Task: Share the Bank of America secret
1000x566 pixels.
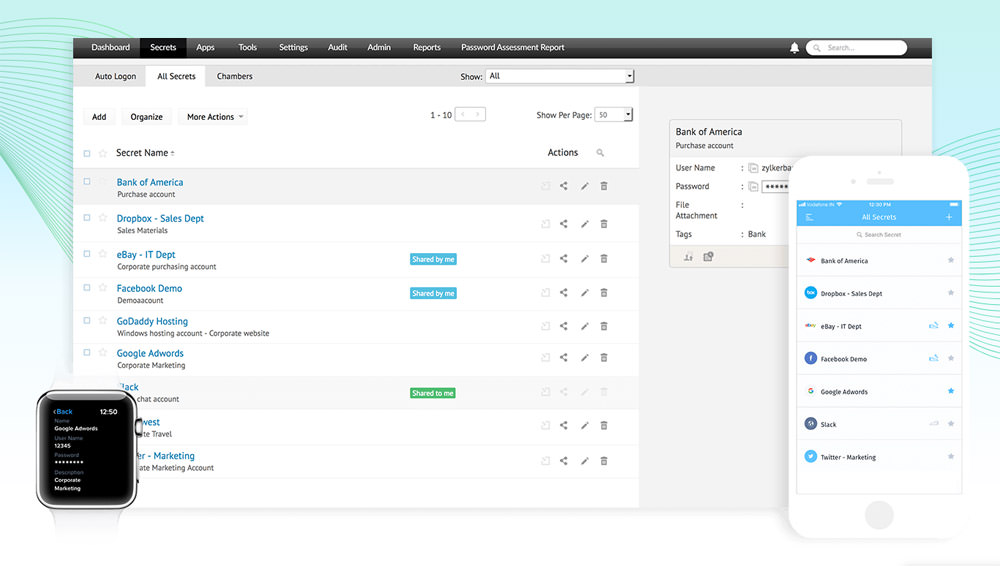Action: [564, 186]
